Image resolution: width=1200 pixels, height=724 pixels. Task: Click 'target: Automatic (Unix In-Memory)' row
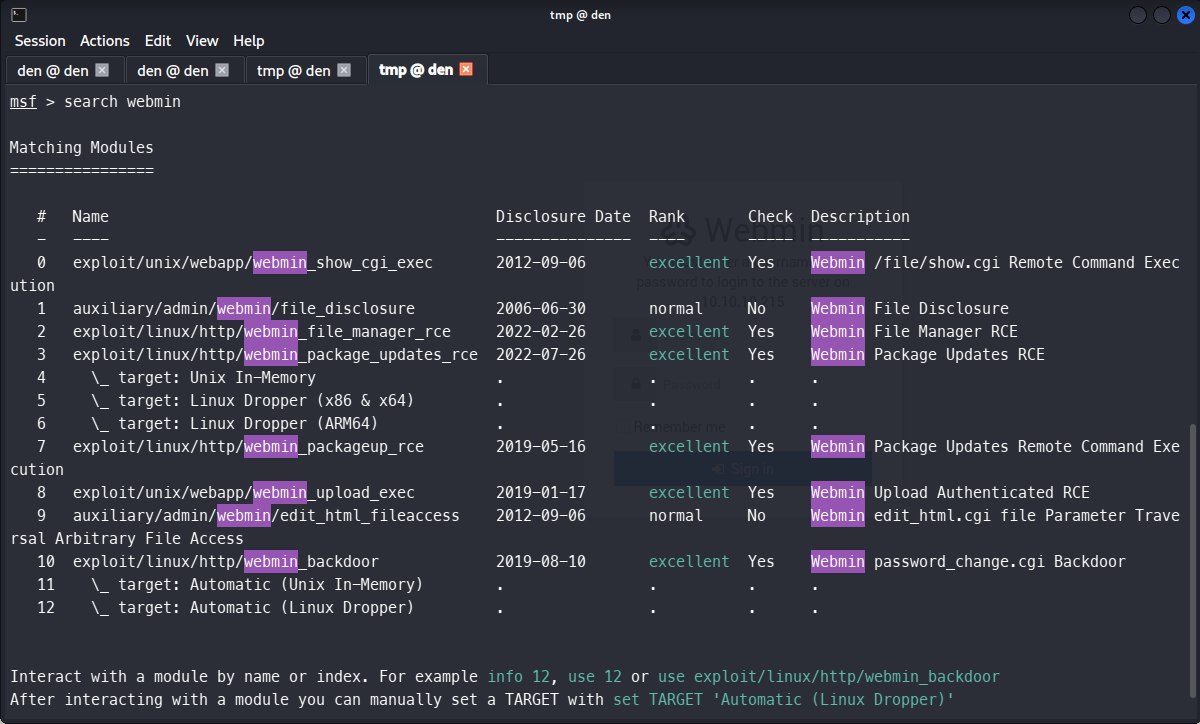(257, 585)
